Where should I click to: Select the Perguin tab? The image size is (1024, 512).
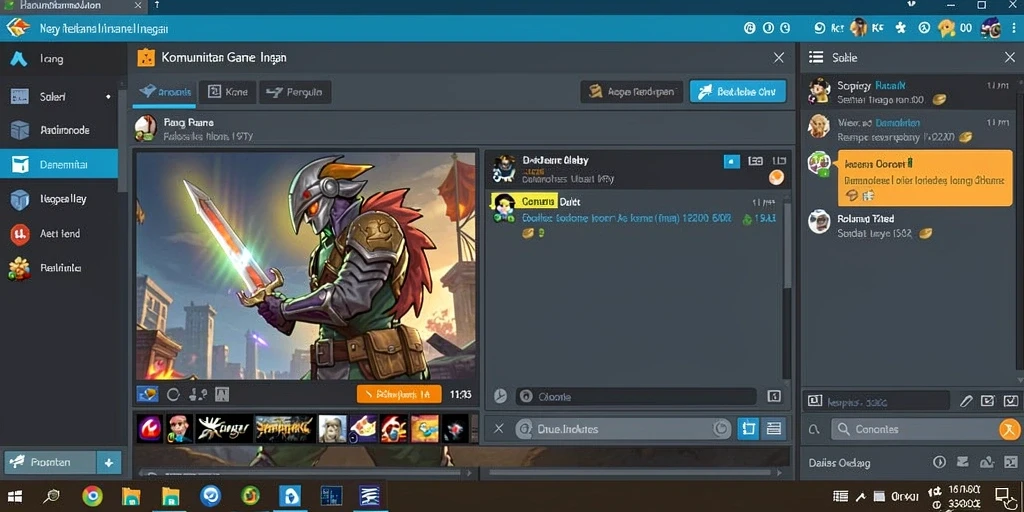click(295, 92)
